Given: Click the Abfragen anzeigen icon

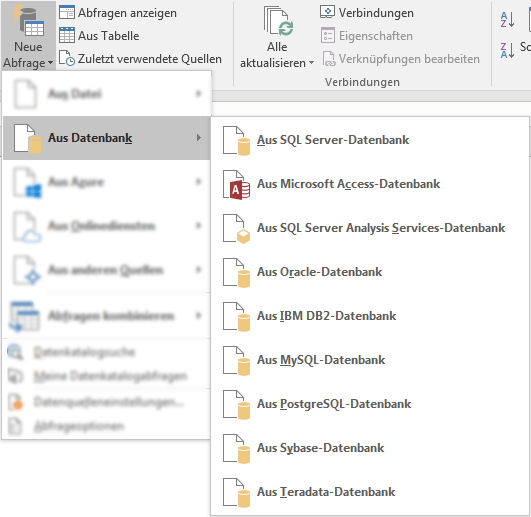Looking at the screenshot, I should point(67,13).
